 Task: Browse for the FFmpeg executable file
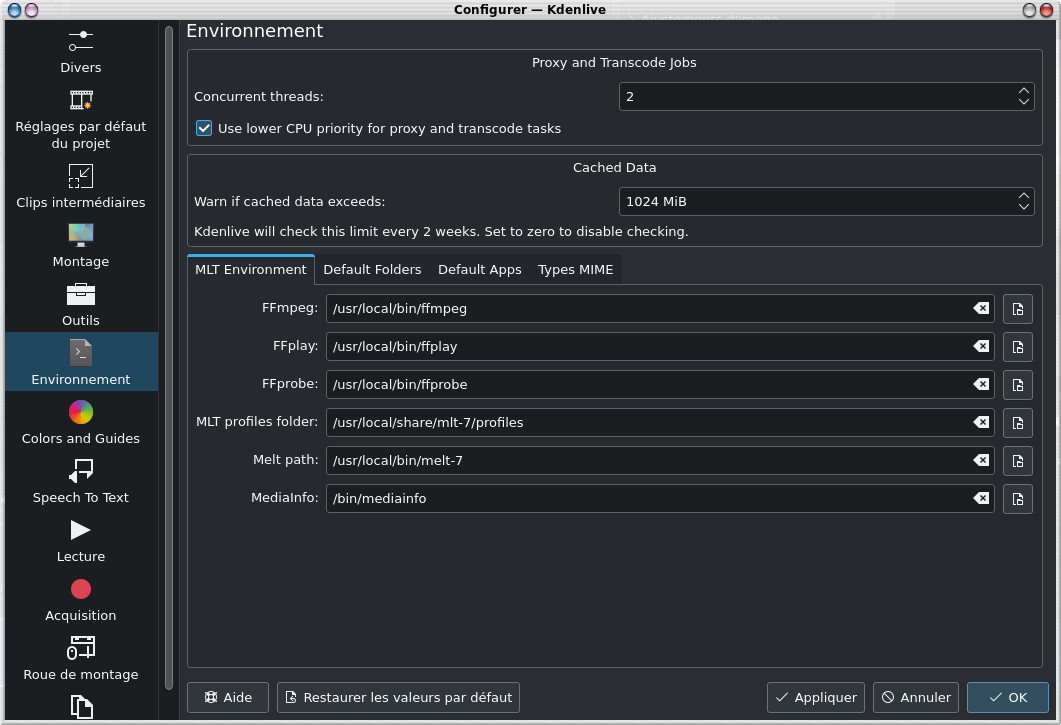point(1018,309)
